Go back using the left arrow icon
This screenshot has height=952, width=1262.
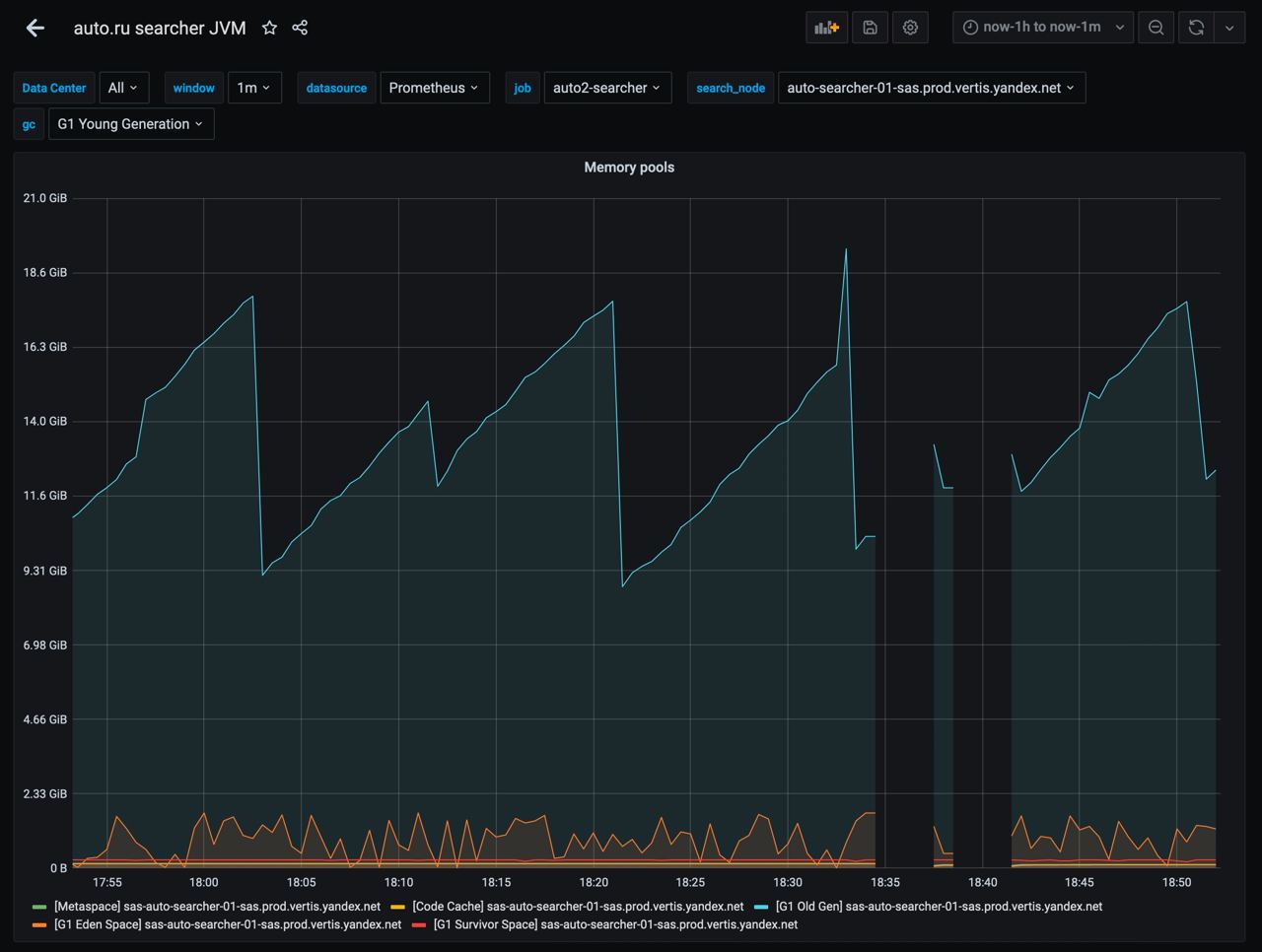tap(35, 28)
